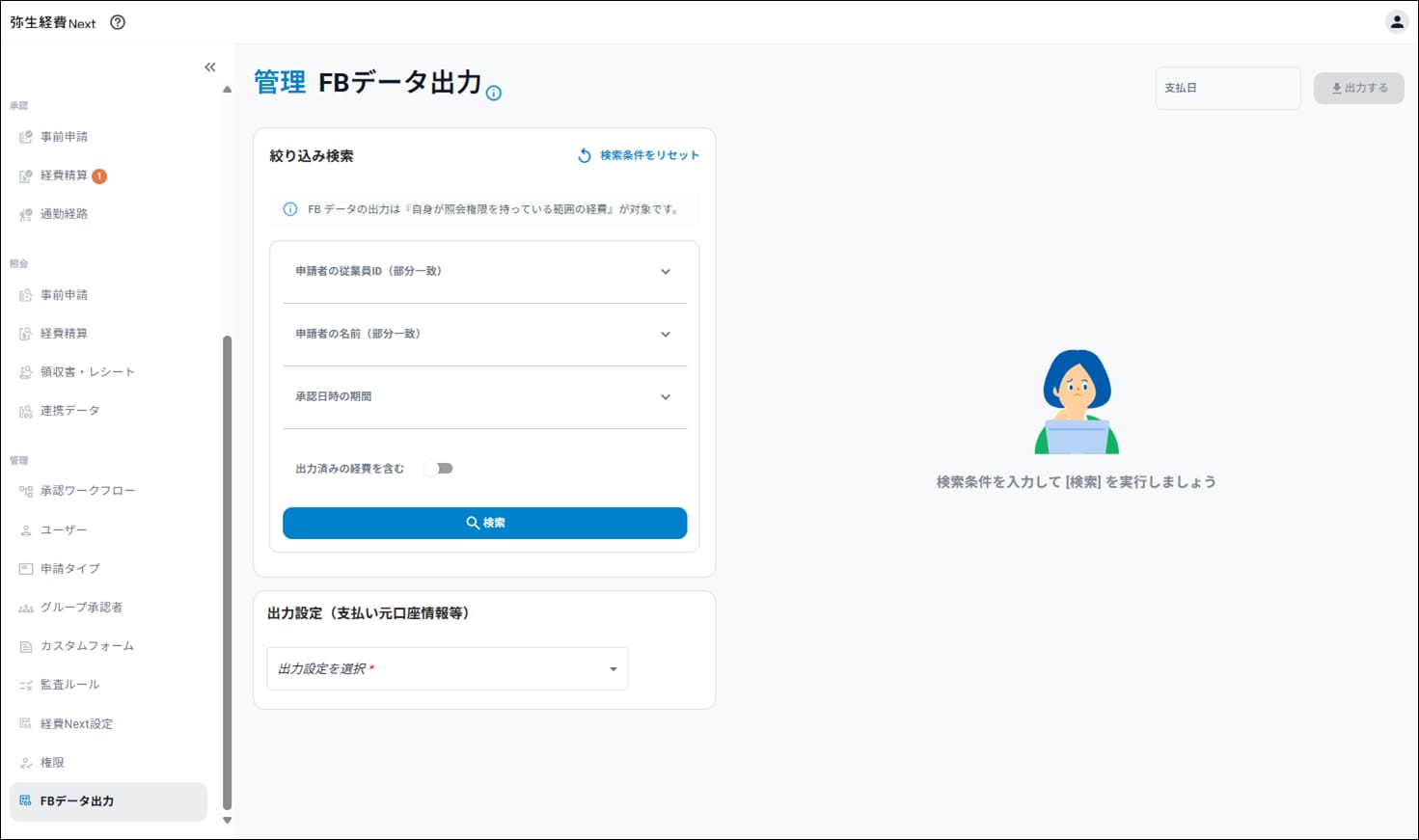Screen dimensions: 1419x840
Task: Go to 経費Next設定 in sidebar
Action: coord(76,724)
